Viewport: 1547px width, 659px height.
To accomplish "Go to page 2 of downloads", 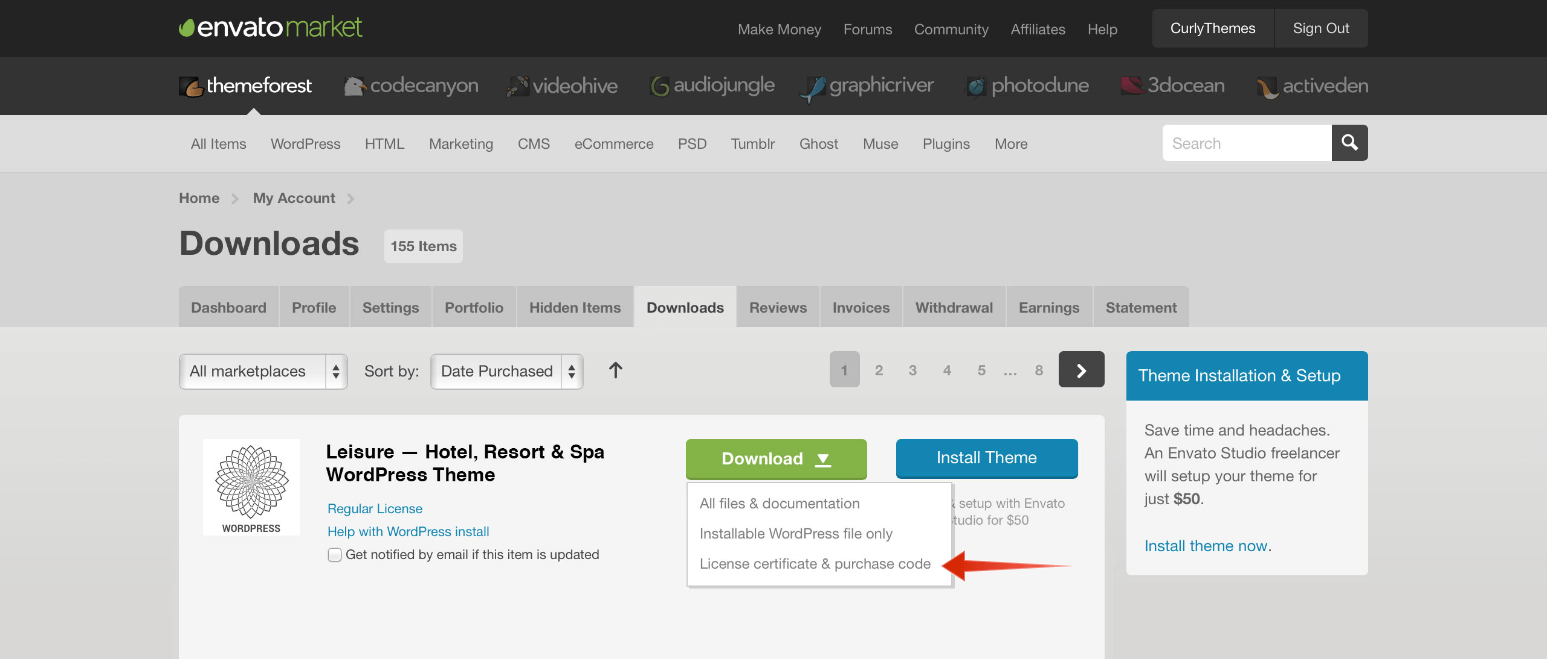I will point(879,370).
